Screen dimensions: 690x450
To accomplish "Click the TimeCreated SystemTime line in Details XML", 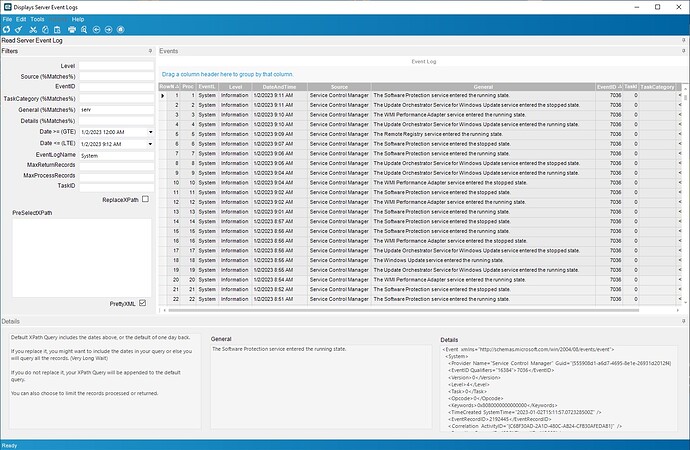I will pyautogui.click(x=525, y=412).
